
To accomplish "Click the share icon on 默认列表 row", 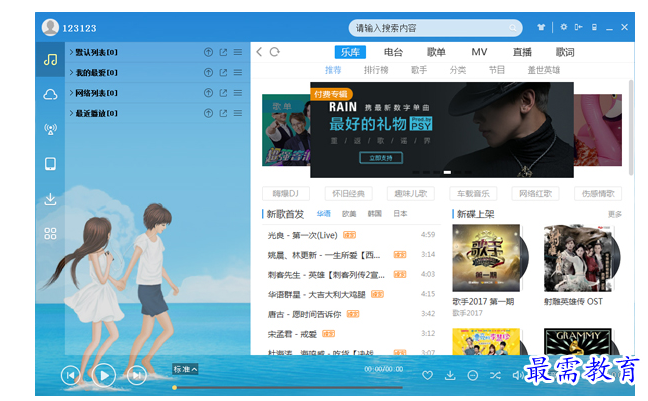I will click(223, 52).
